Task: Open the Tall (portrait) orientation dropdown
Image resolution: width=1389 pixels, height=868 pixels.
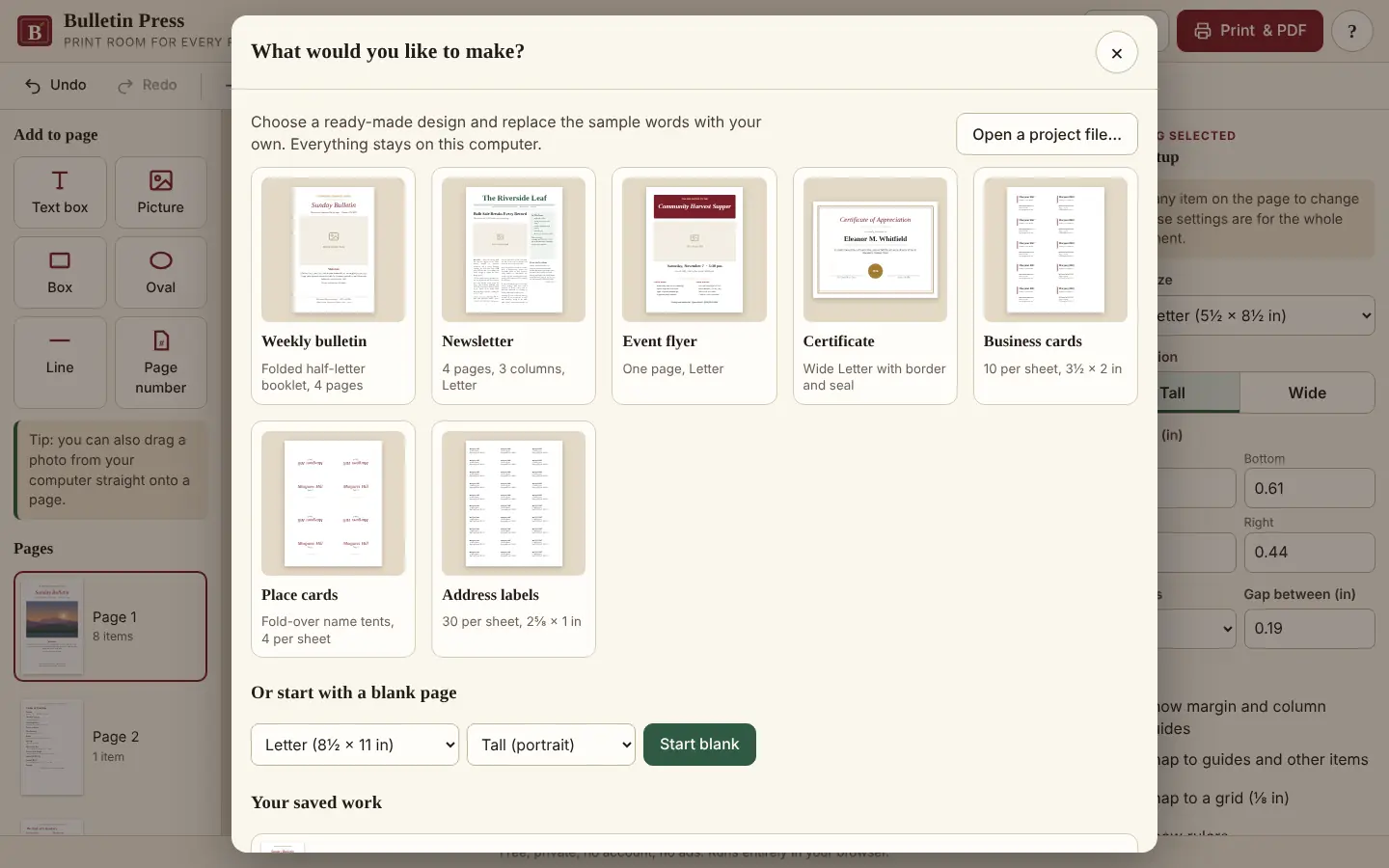Action: 551,745
